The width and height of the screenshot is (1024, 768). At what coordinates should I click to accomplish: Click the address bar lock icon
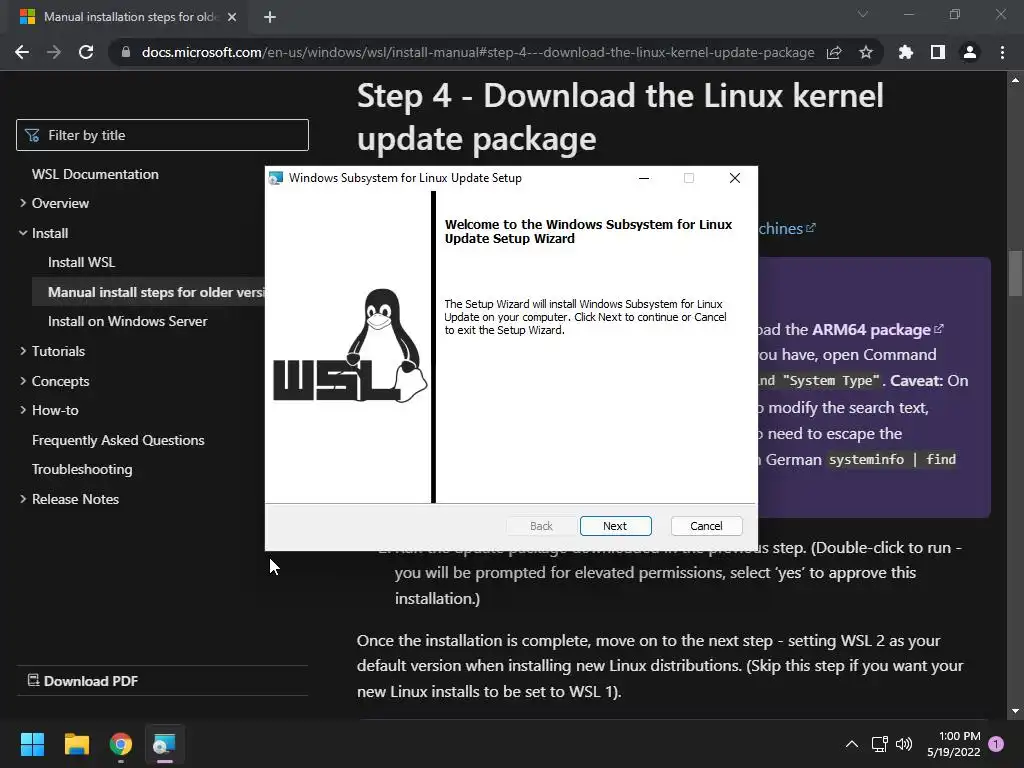[x=126, y=52]
